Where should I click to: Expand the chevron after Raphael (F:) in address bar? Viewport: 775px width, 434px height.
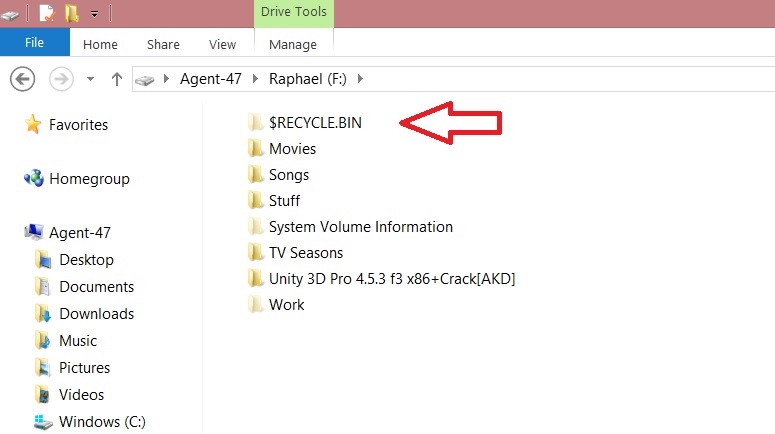pyautogui.click(x=360, y=78)
